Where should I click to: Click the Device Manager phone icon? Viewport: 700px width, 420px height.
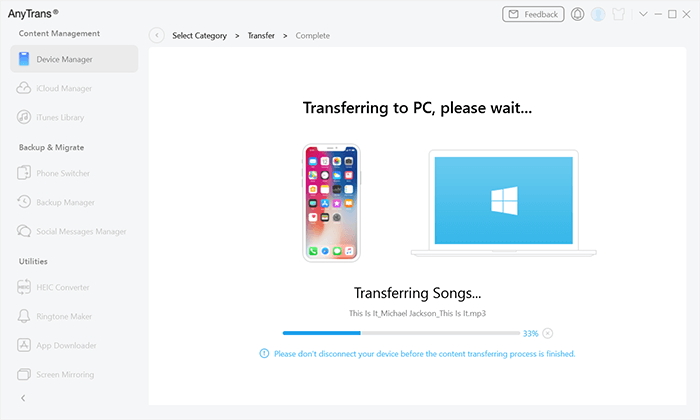point(24,59)
